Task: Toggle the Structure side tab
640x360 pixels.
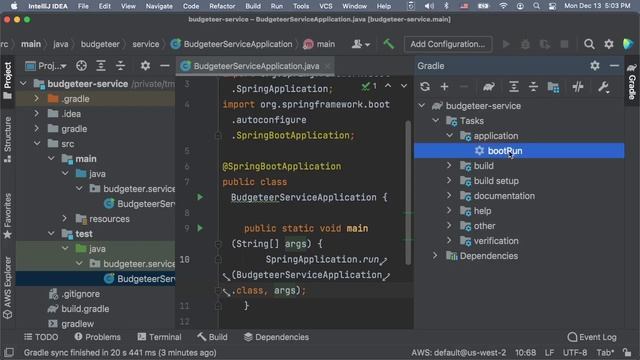Action: (7, 140)
